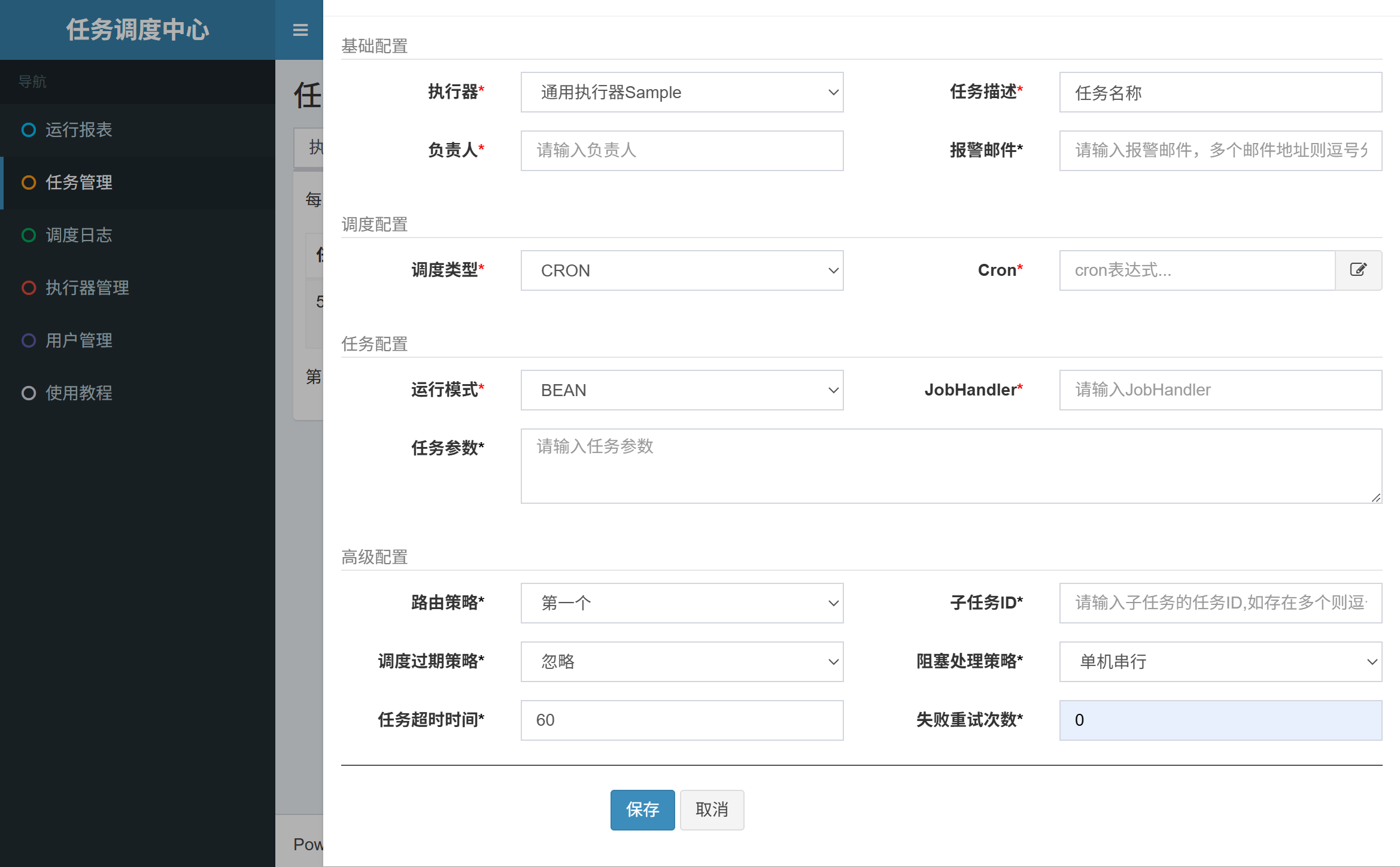This screenshot has height=867, width=1400.
Task: Click the 失败重试次数 field
Action: point(1220,720)
